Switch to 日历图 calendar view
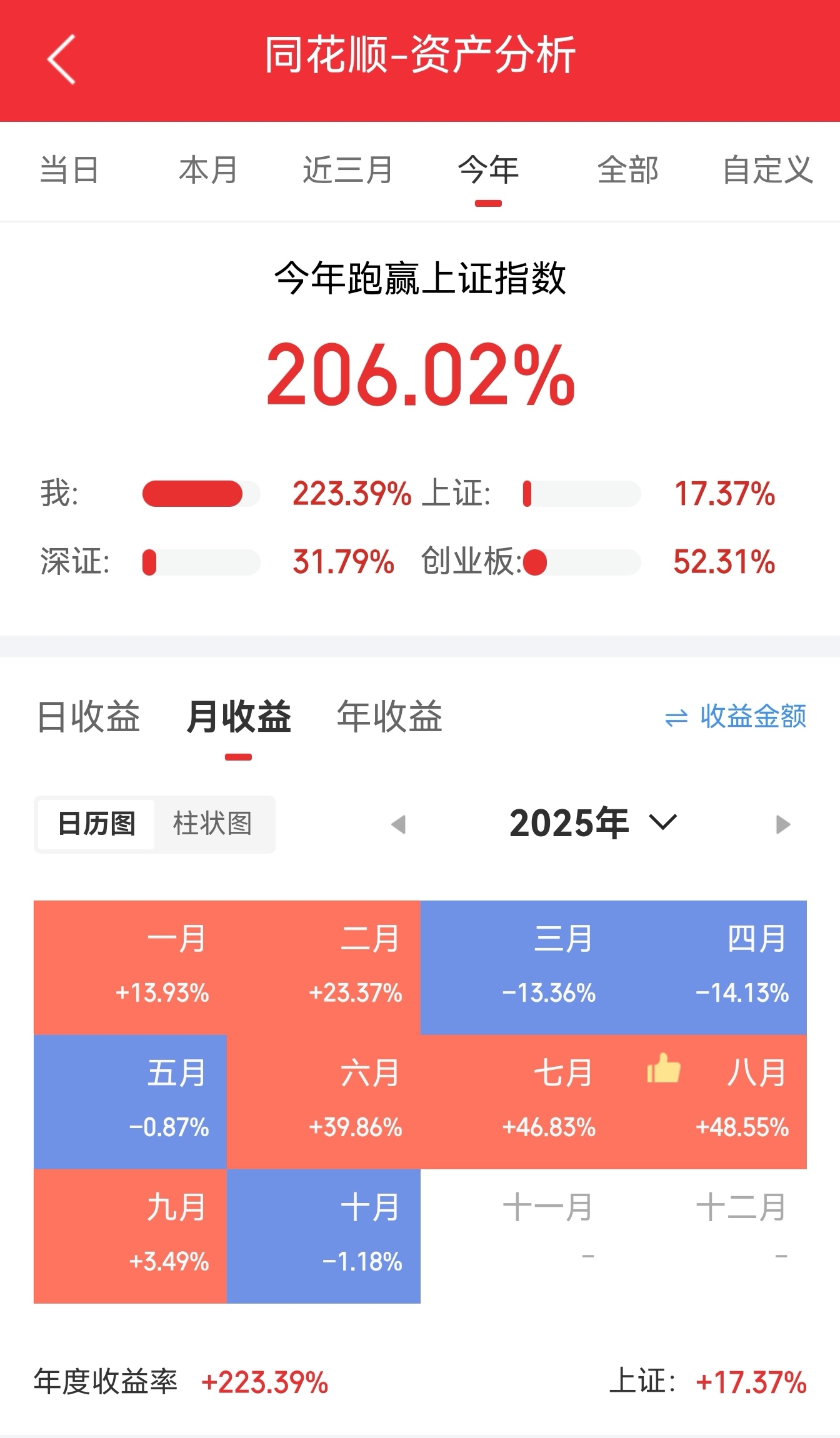The image size is (840, 1438). [x=96, y=824]
